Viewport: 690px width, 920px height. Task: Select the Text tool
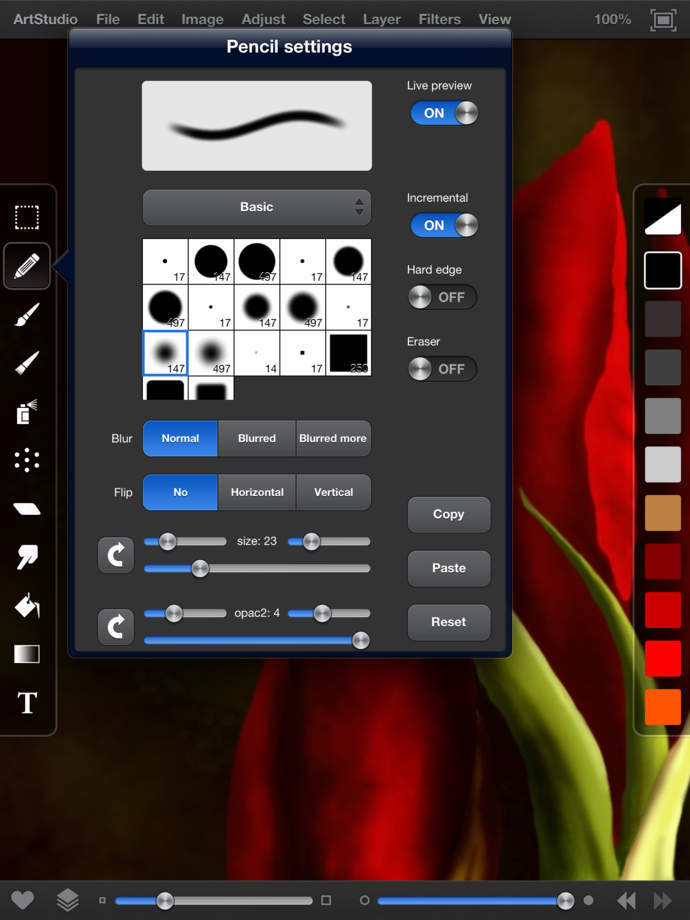click(27, 703)
